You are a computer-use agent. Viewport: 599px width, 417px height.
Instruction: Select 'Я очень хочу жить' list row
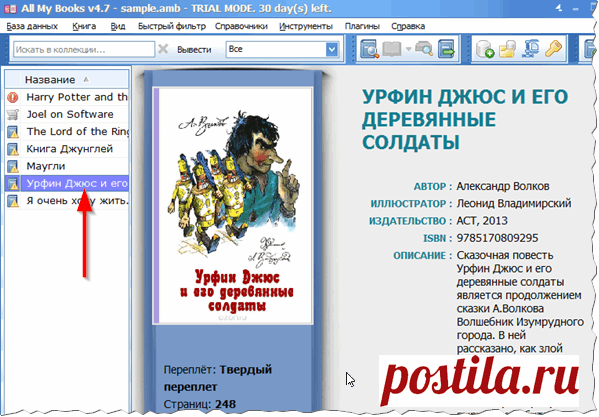point(67,201)
